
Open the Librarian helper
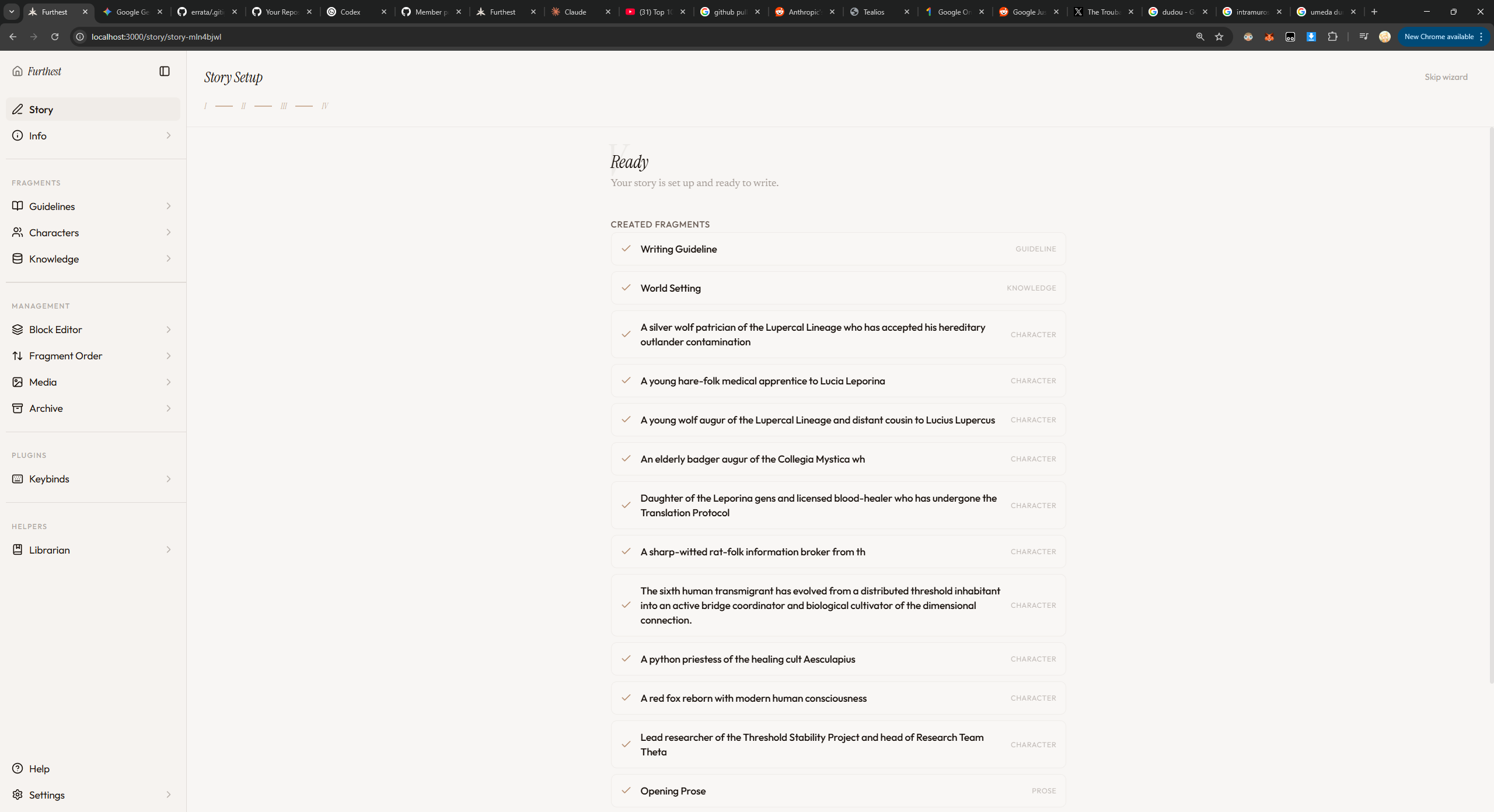(49, 550)
